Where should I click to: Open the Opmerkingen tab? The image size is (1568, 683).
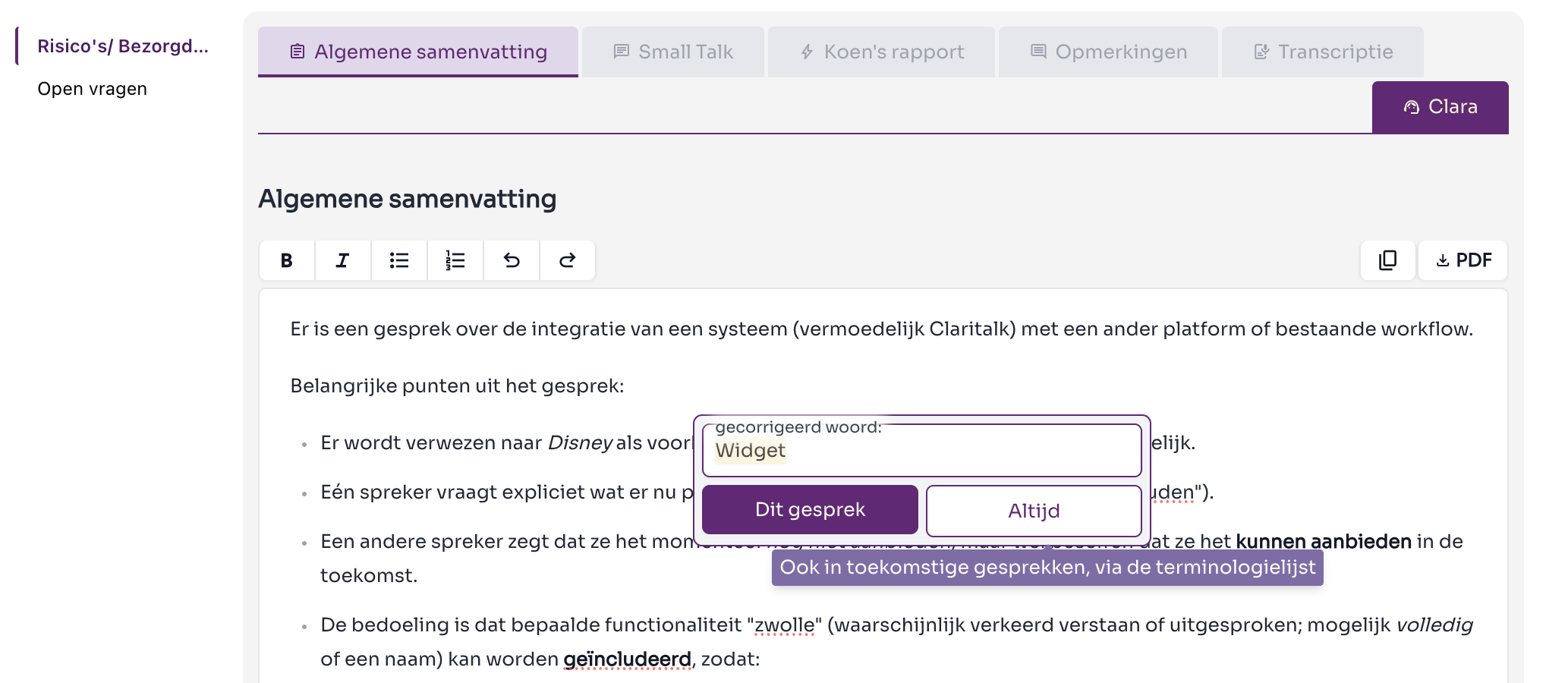pos(1108,52)
